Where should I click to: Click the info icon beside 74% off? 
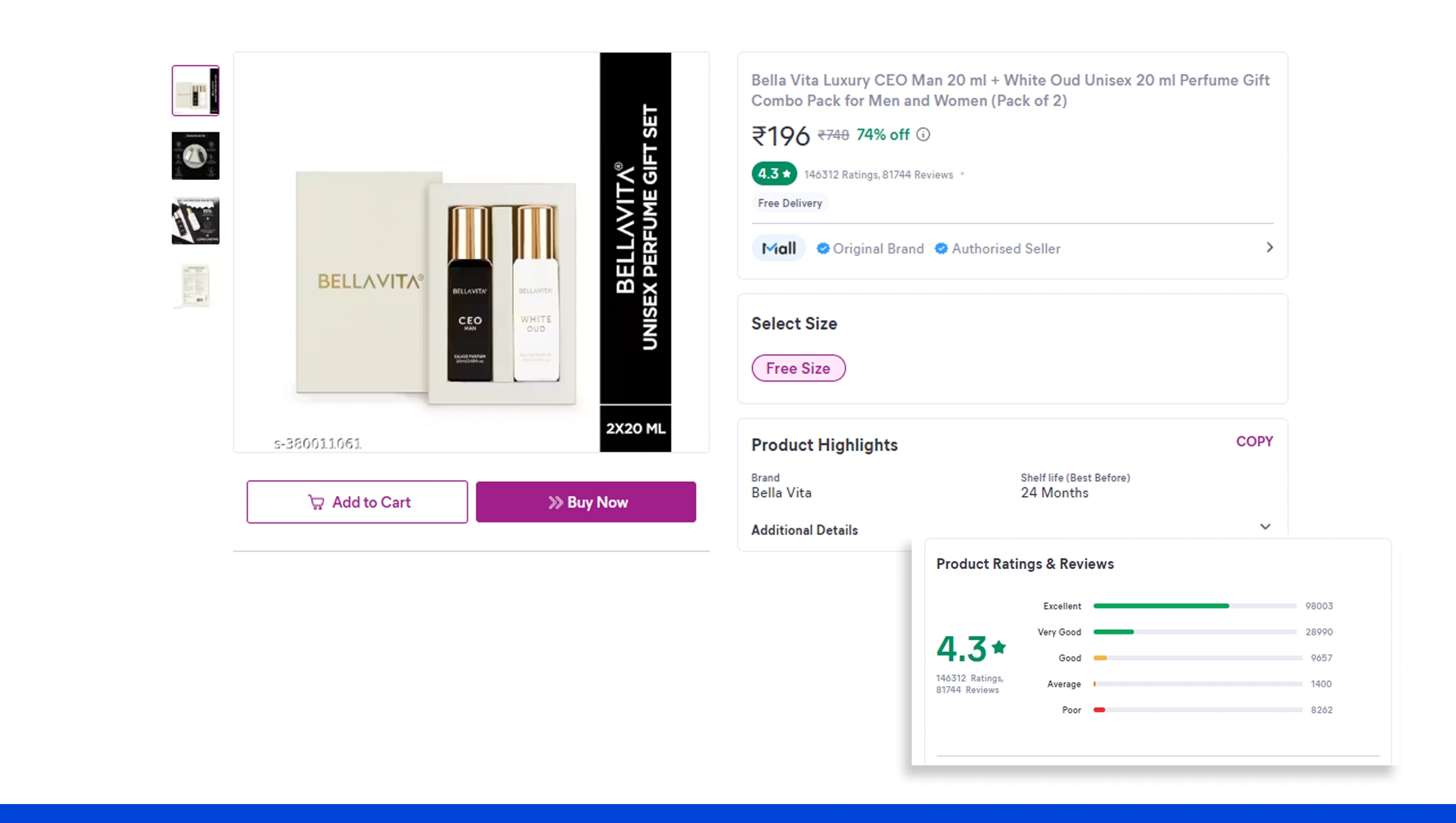923,135
